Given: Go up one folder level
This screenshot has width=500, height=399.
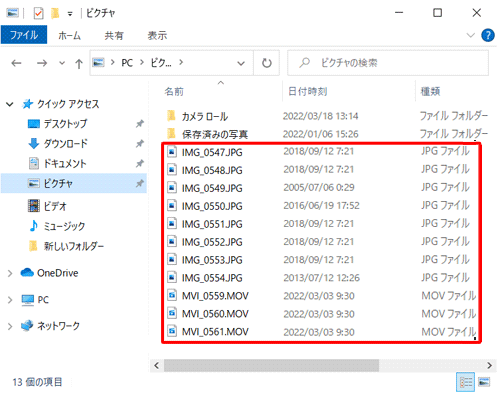Looking at the screenshot, I should (x=79, y=63).
